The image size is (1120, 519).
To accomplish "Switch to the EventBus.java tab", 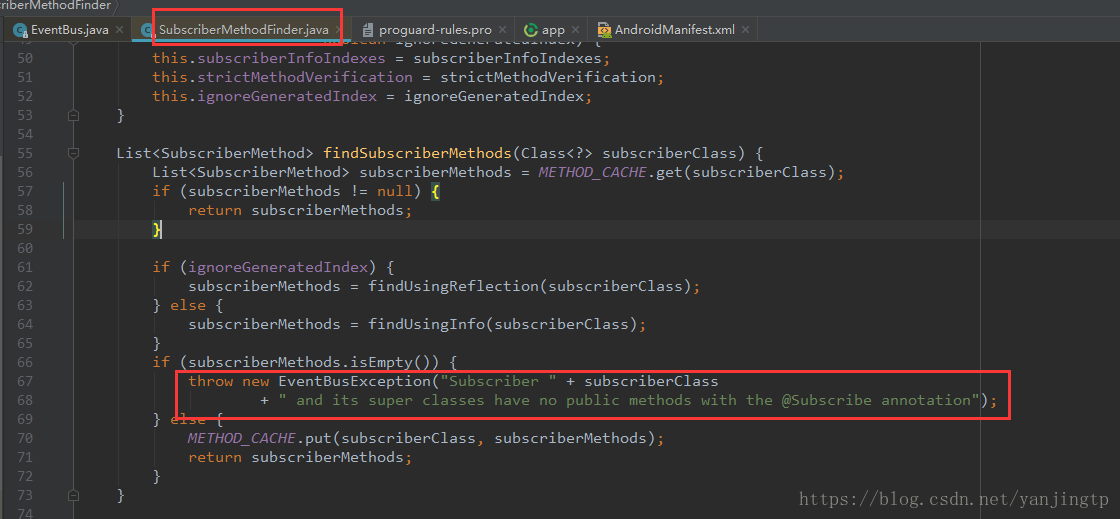I will 69,30.
